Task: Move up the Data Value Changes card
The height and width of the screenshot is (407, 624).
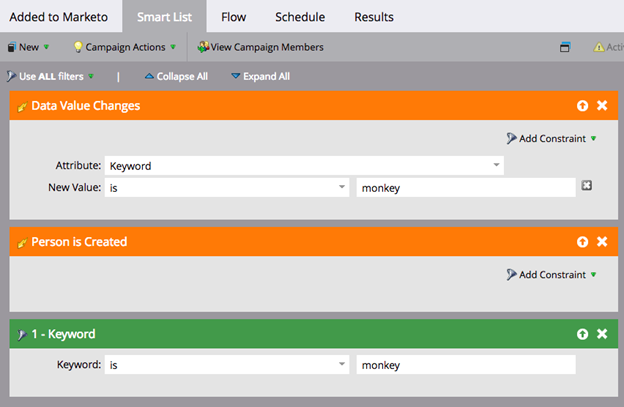Action: coord(582,105)
